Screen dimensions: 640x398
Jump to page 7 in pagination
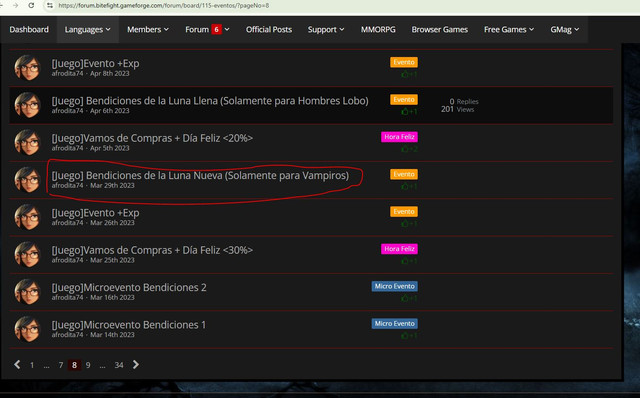tap(61, 365)
